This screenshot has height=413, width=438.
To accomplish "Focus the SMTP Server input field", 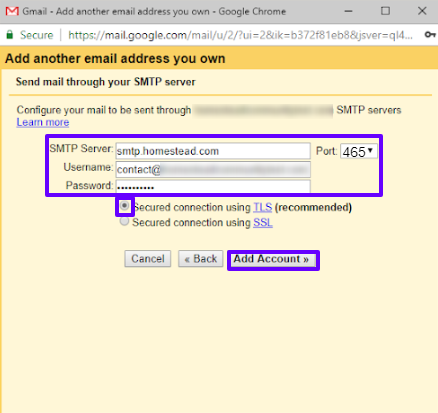I will click(213, 151).
